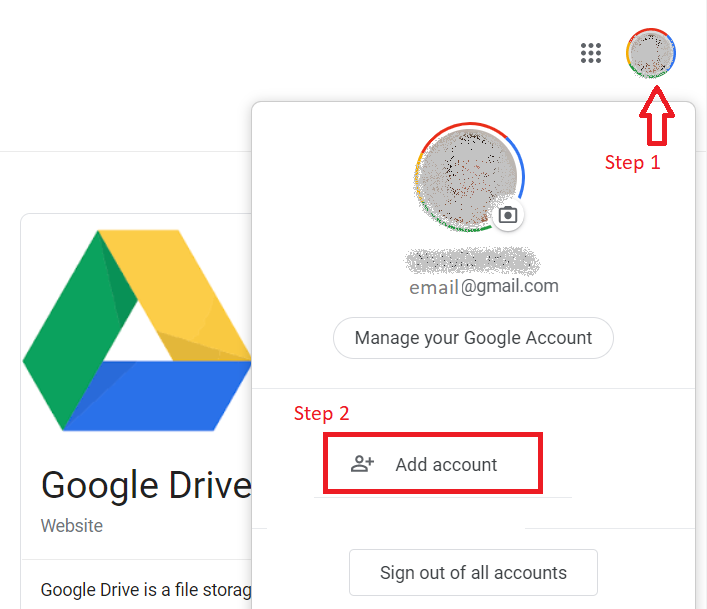Click the Google Drive triangle logo
707x609 pixels.
(137, 330)
